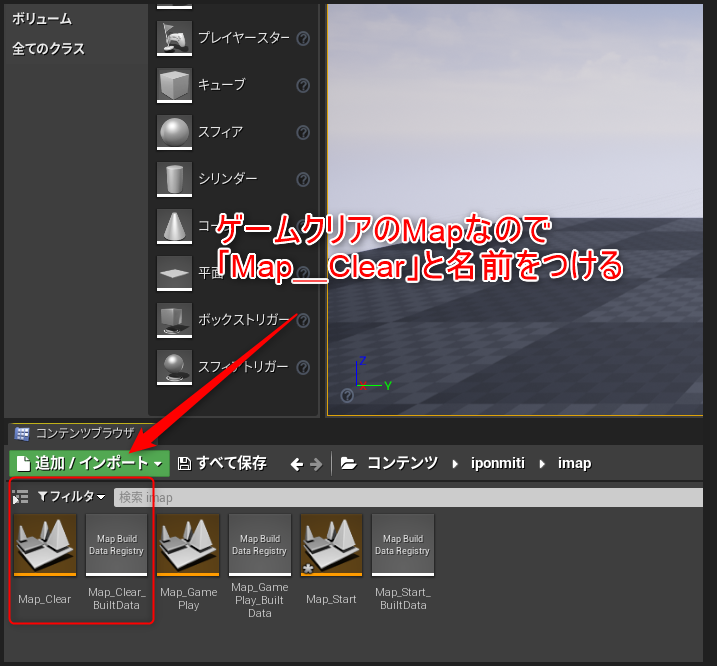
Task: Select the Player Start actor icon
Action: [x=174, y=38]
